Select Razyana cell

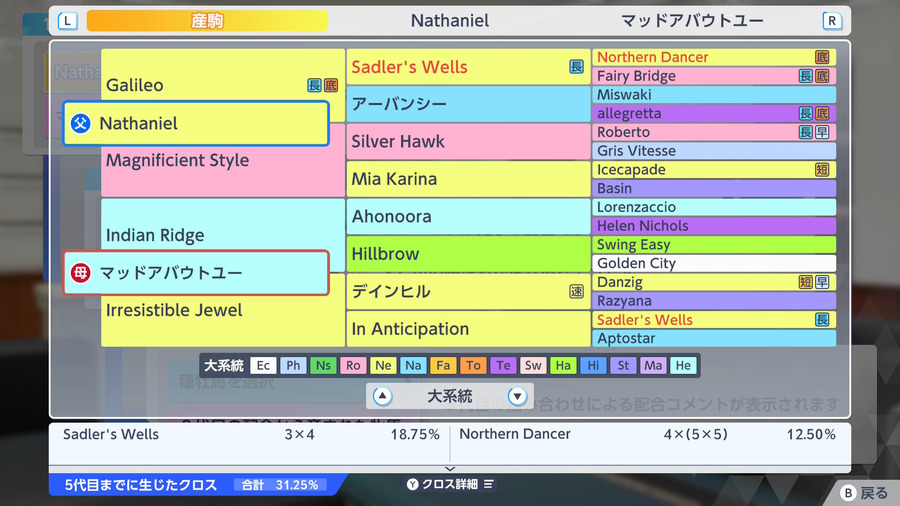[714, 301]
